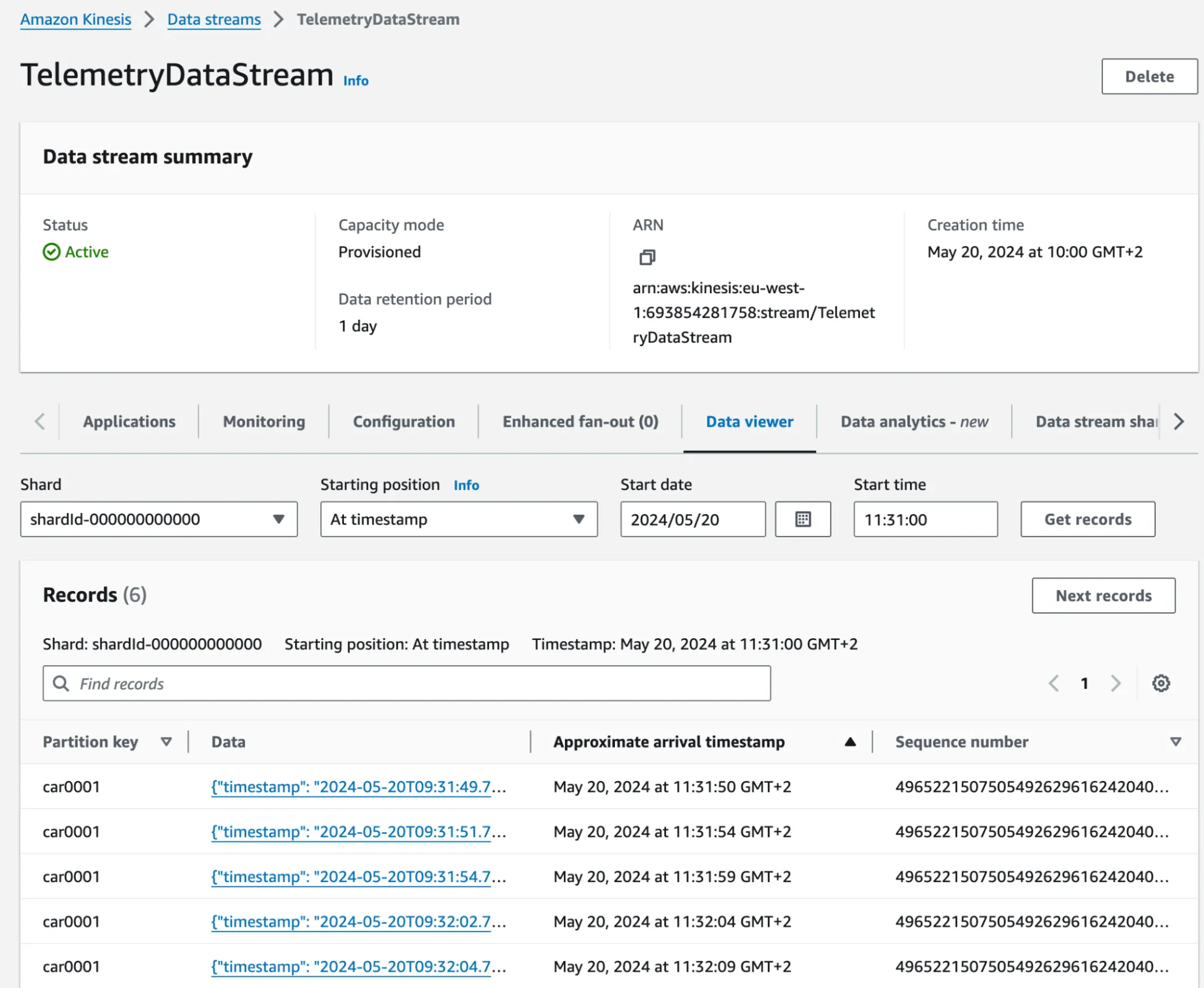Click the ARN text arn:aws:kinesis:eu-west-1
This screenshot has width=1204, height=988.
point(753,312)
